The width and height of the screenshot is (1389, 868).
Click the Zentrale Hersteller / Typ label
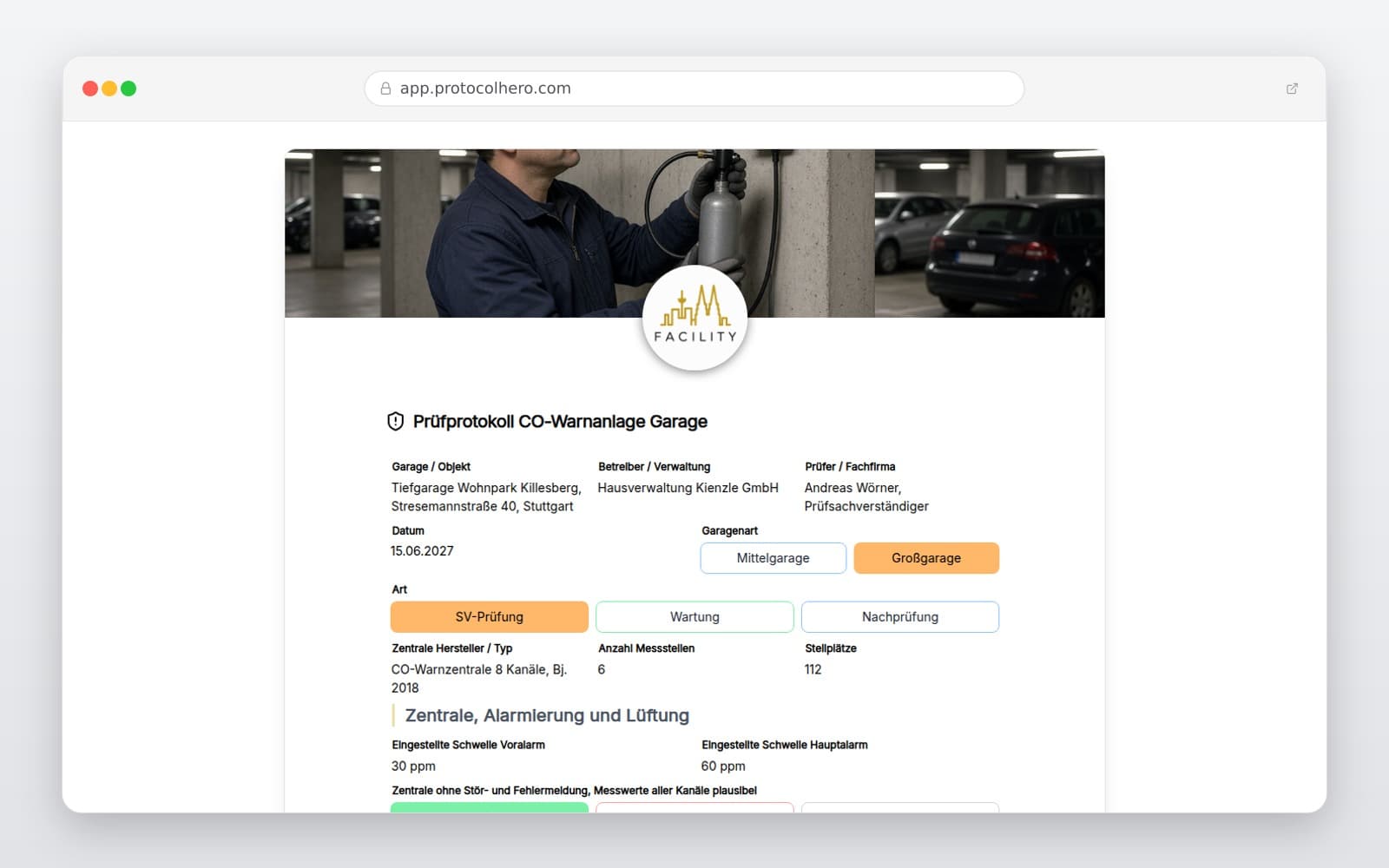pos(452,648)
